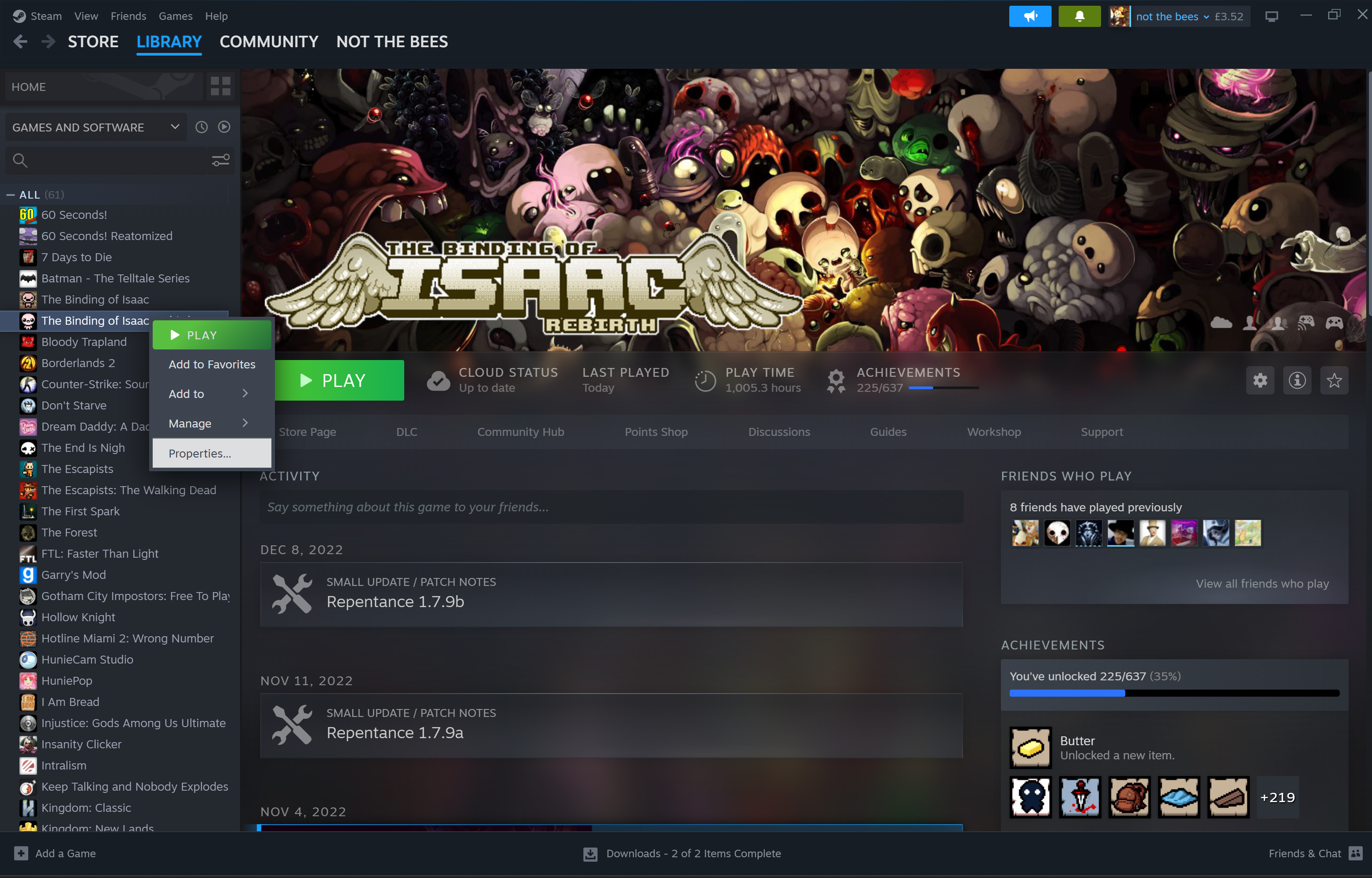This screenshot has height=878, width=1372.
Task: Open the Community Hub link
Action: [x=521, y=432]
